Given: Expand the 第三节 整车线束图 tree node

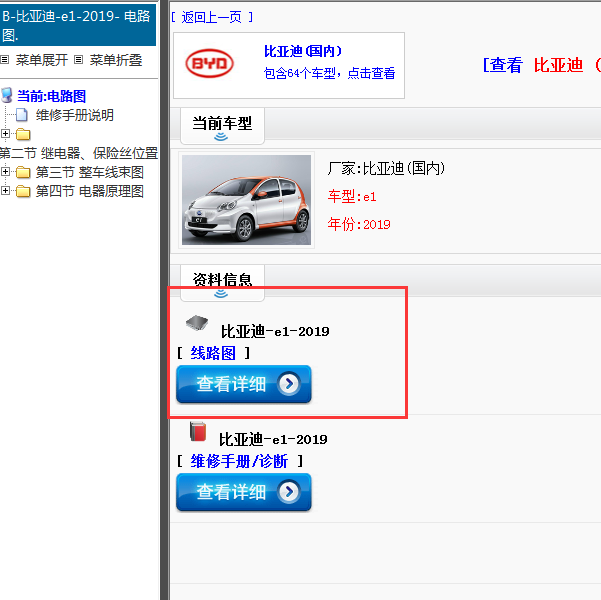Looking at the screenshot, I should [5, 172].
